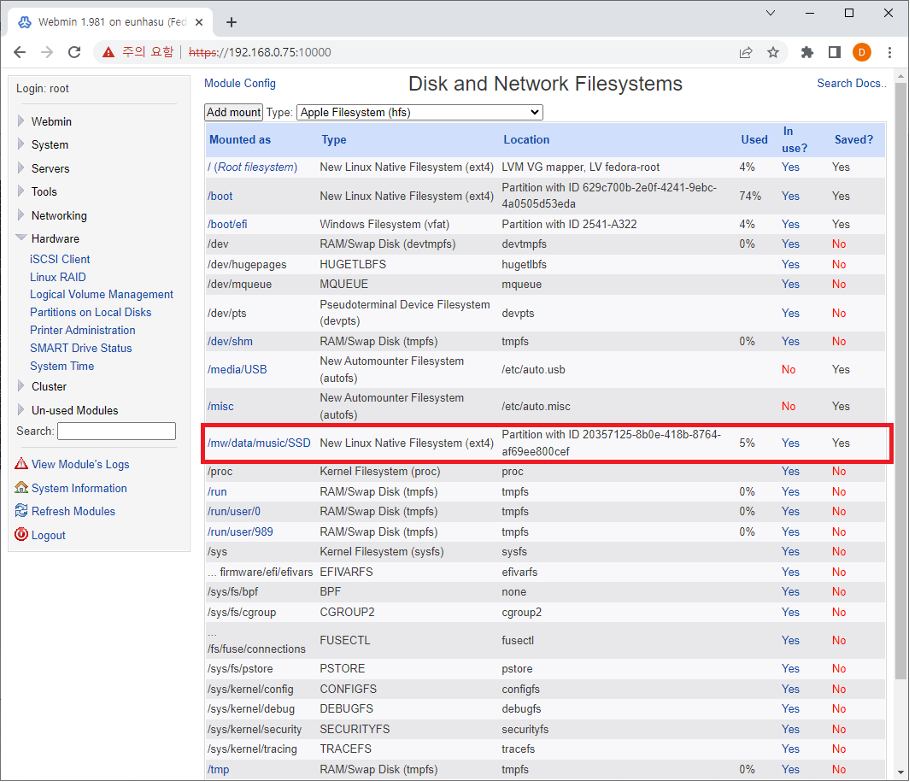Image resolution: width=910 pixels, height=782 pixels.
Task: Open the /mw/data/music/SSD mount entry
Action: (x=259, y=443)
